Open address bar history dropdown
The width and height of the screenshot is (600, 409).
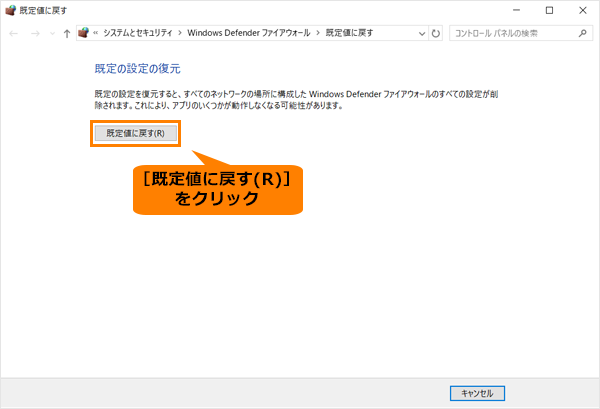(422, 34)
